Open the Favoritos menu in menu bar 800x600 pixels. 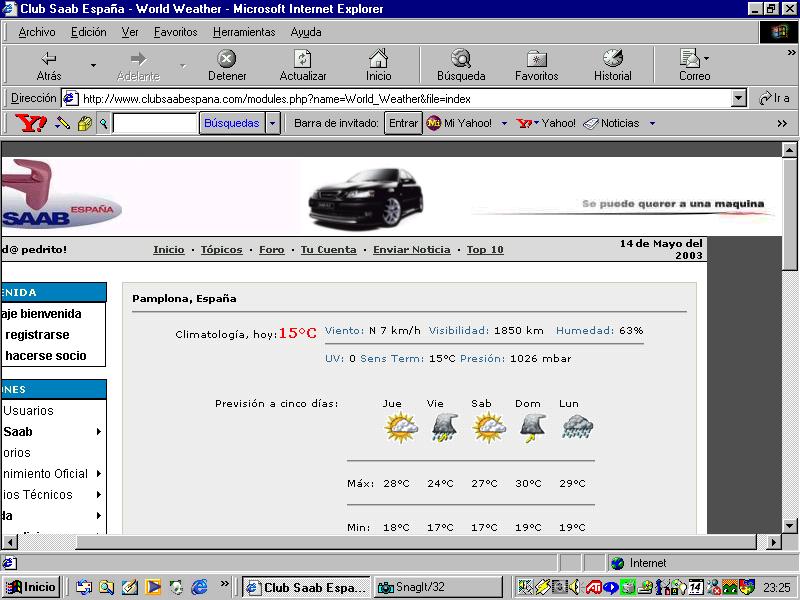tap(176, 32)
